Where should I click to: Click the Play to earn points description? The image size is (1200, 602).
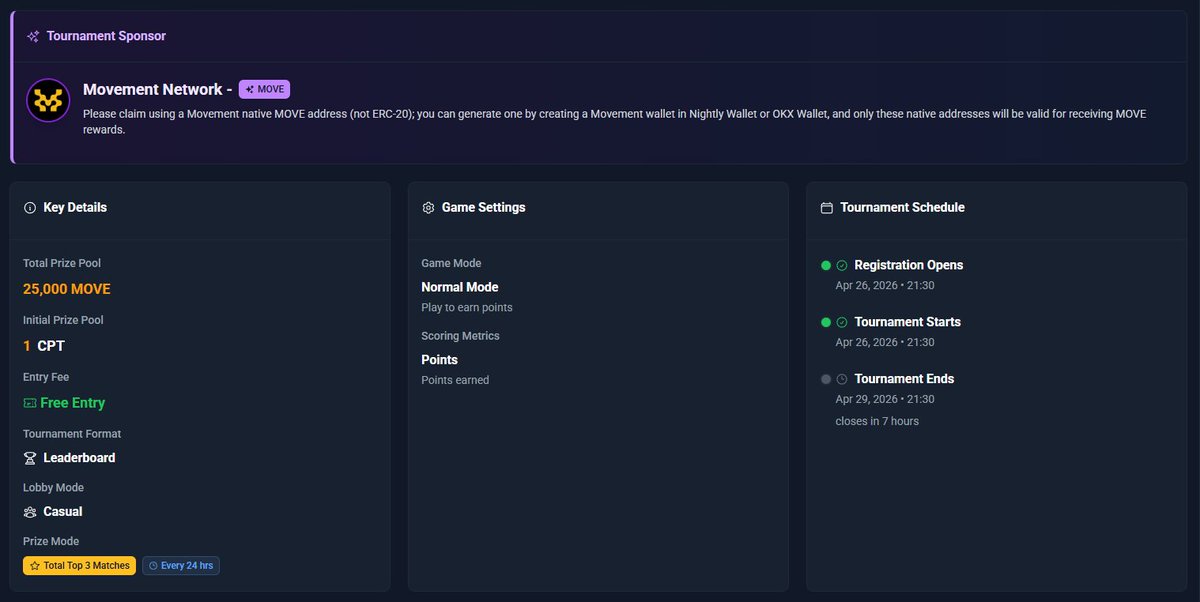(467, 308)
